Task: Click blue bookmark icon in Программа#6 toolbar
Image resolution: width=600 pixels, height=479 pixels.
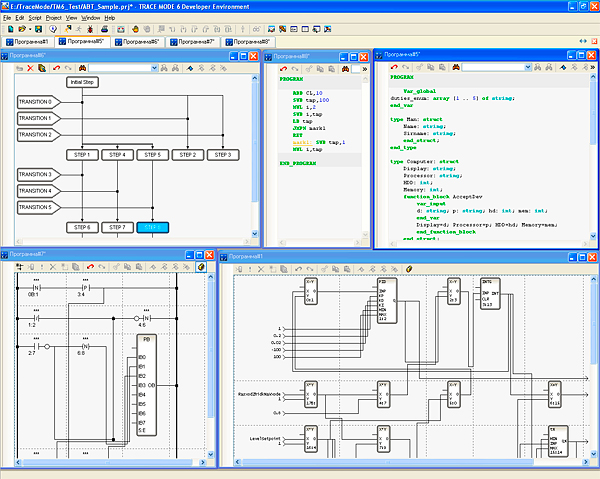Action: pyautogui.click(x=190, y=68)
